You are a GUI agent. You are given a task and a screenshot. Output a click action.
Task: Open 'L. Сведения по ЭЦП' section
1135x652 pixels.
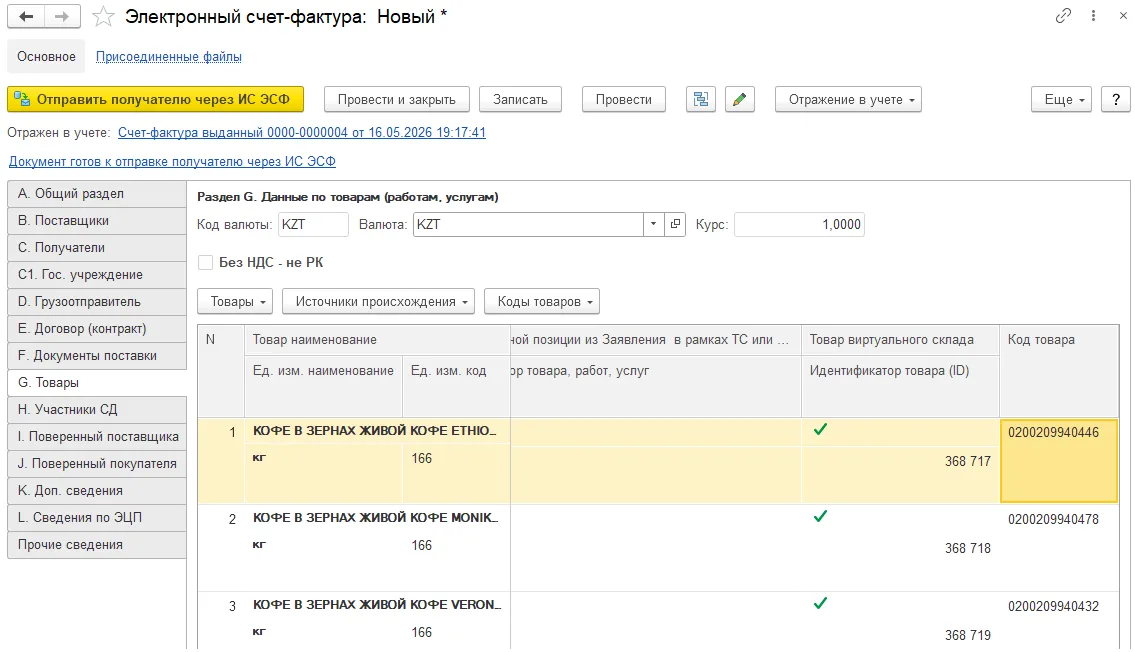pos(97,518)
